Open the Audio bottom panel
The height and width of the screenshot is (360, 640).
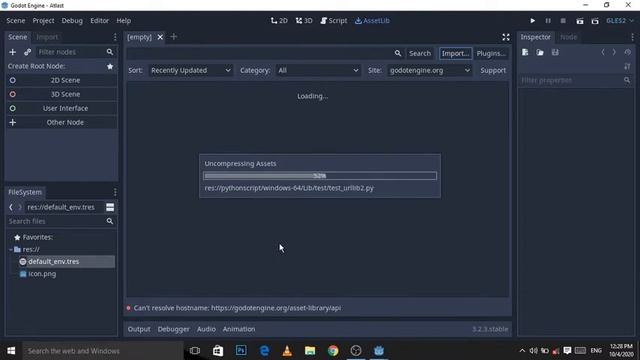206,329
